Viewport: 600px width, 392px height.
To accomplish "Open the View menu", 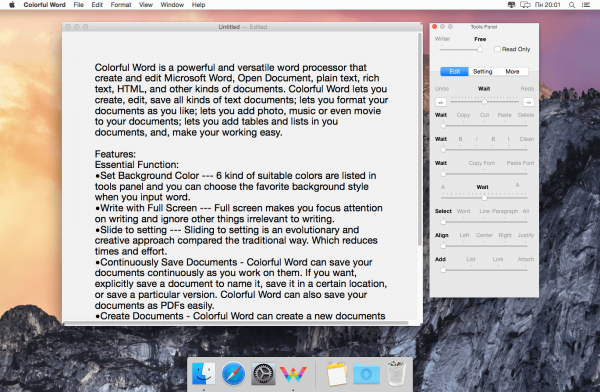I will coord(146,5).
